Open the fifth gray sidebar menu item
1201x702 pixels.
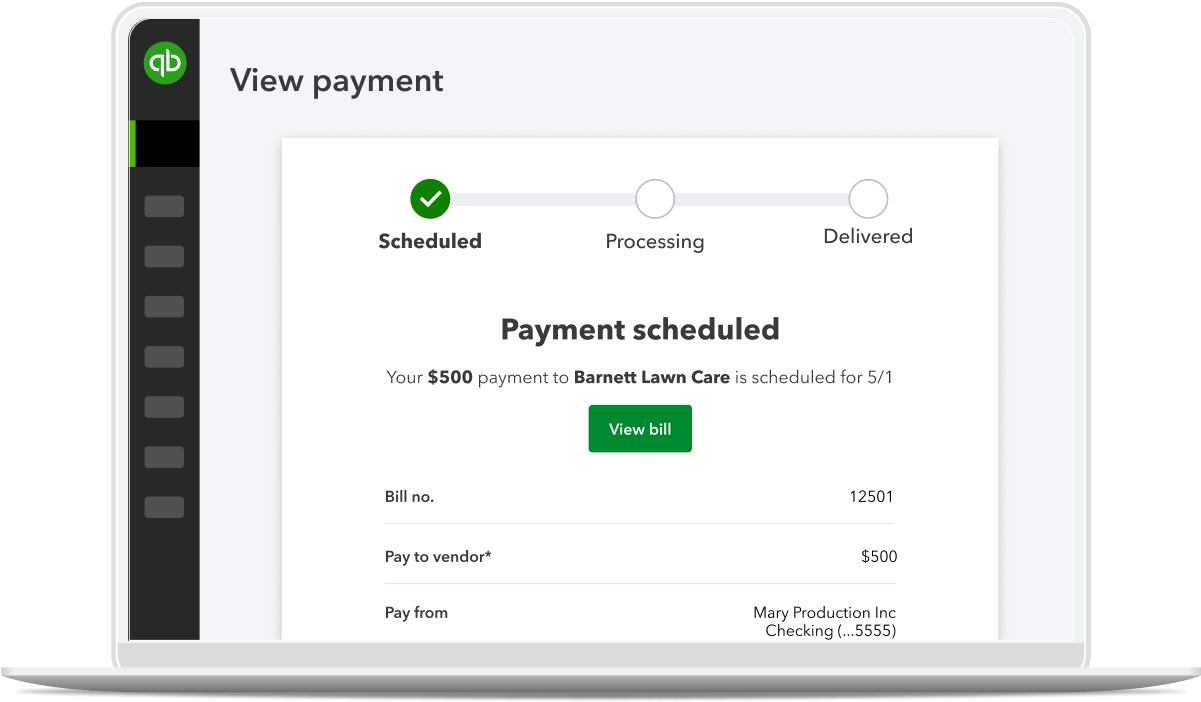(x=164, y=407)
